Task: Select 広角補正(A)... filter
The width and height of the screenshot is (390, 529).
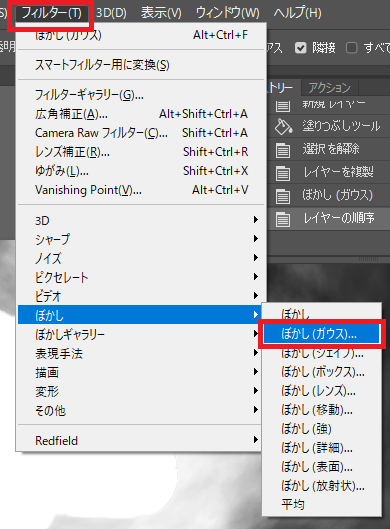Action: (x=142, y=114)
